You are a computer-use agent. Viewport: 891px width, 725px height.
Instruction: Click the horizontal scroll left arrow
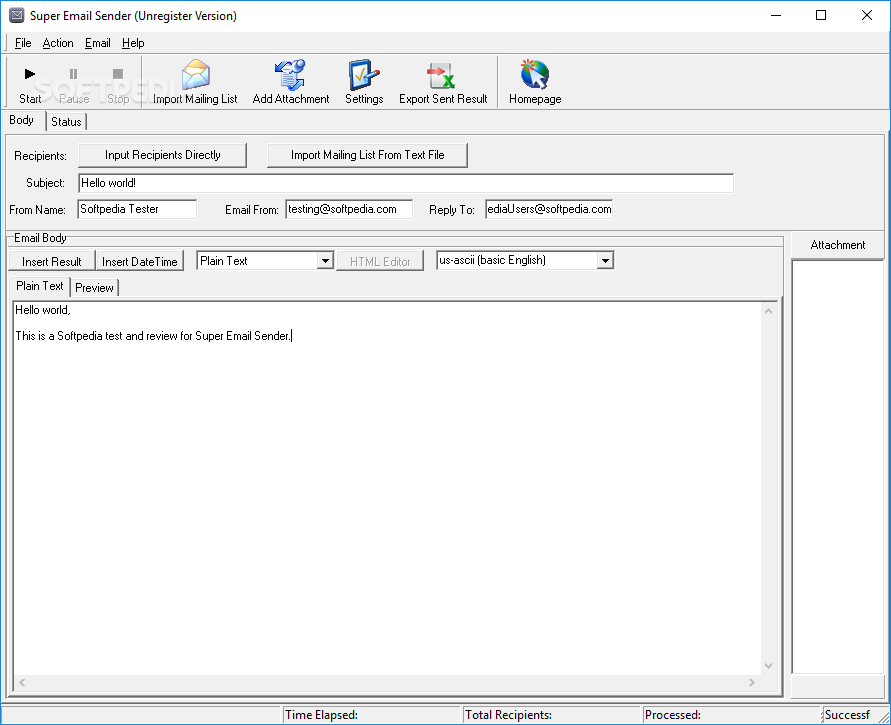click(22, 682)
